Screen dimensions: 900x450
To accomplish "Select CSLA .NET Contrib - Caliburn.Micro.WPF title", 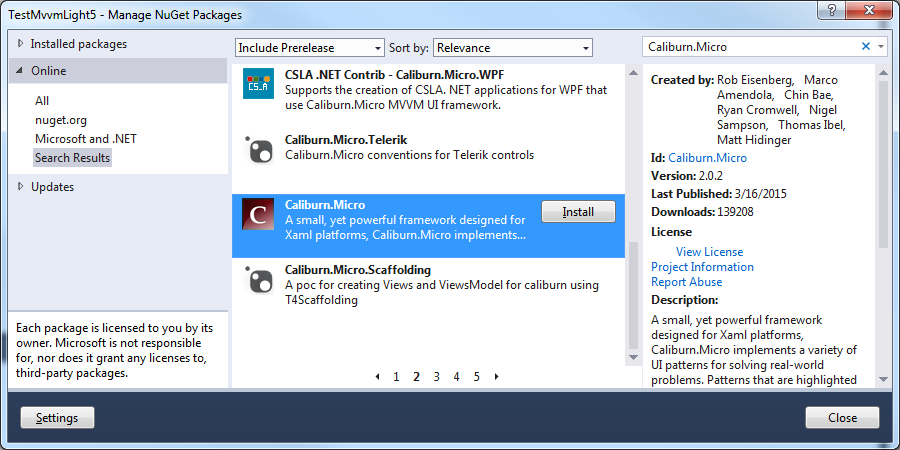I will [x=394, y=75].
